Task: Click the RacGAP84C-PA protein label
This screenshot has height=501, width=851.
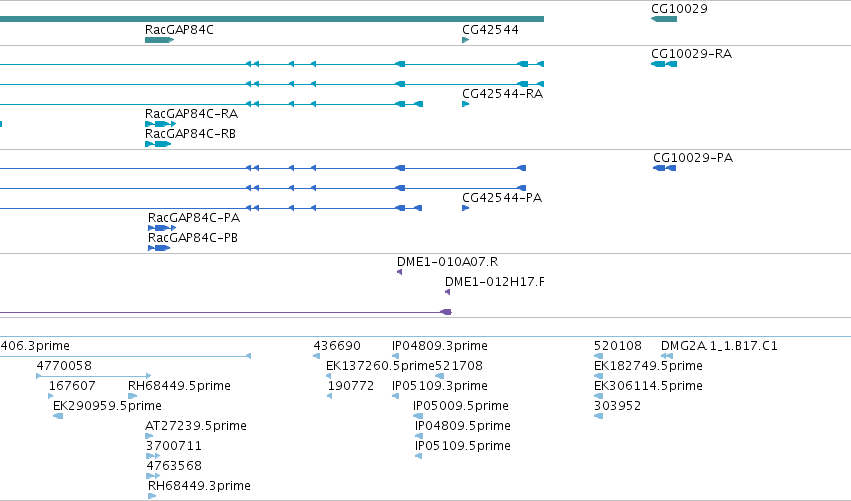Action: click(x=194, y=218)
